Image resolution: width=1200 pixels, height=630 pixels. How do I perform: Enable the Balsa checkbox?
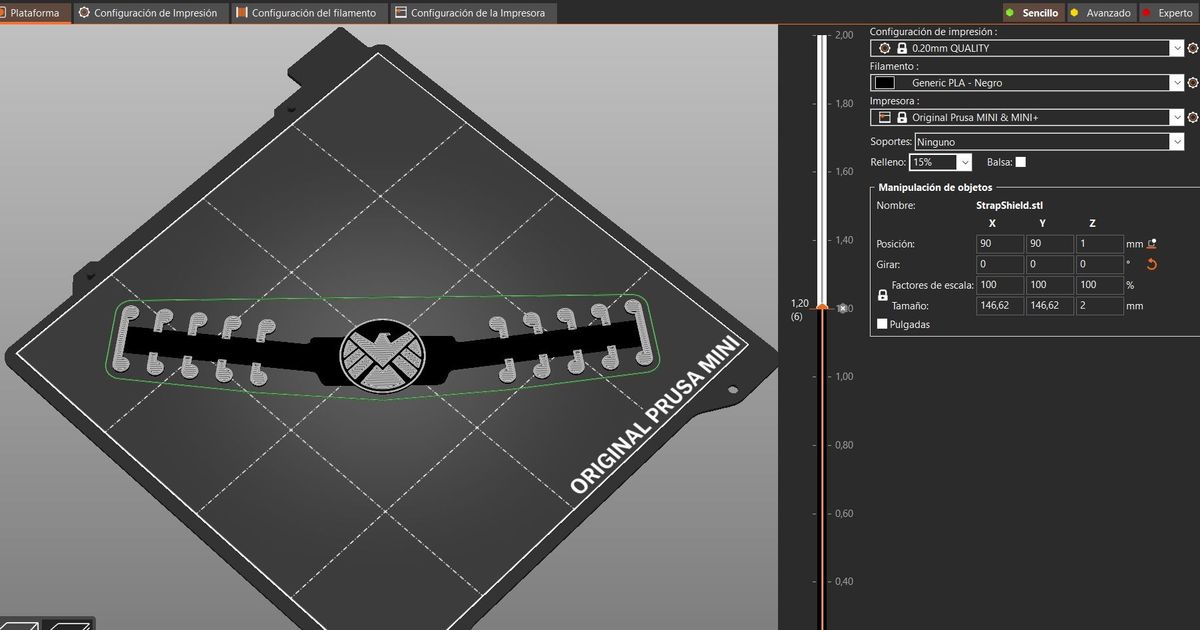pyautogui.click(x=1022, y=161)
